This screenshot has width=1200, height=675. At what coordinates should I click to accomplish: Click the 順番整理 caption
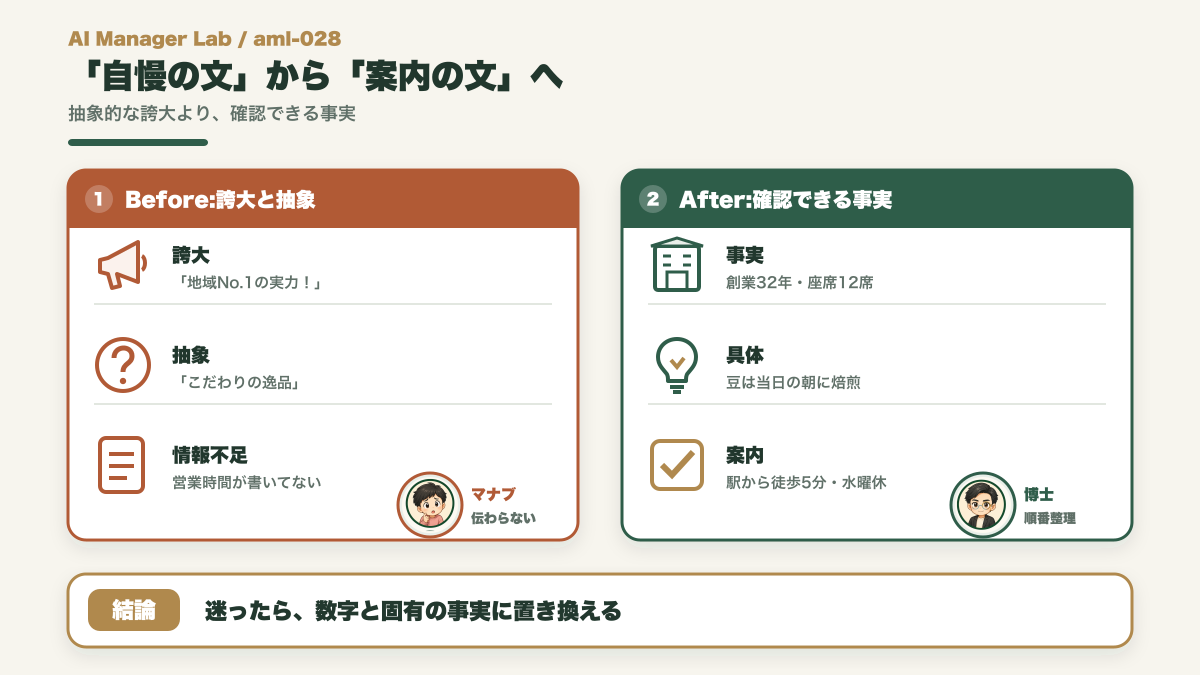point(1050,518)
